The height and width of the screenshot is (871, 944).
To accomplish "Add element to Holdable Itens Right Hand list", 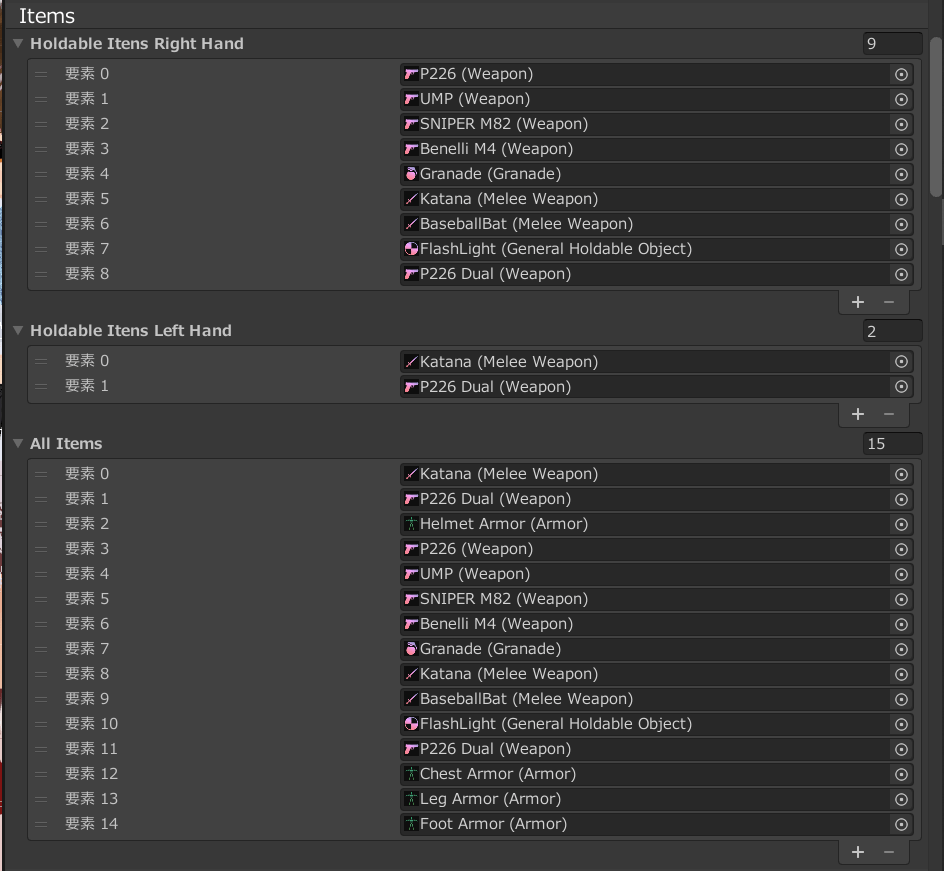I will pos(857,302).
